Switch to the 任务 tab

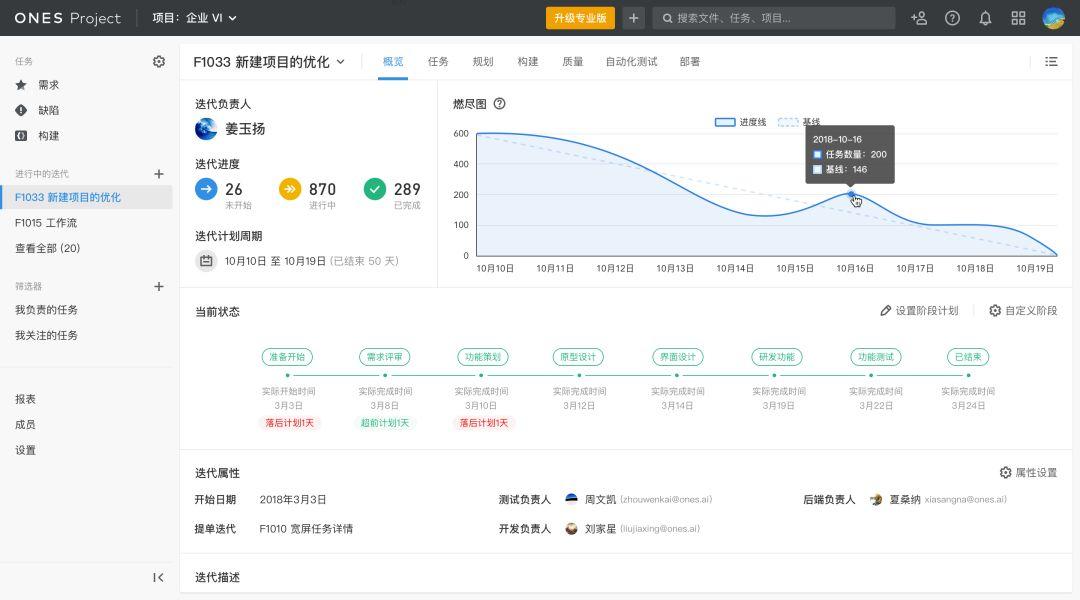(438, 61)
